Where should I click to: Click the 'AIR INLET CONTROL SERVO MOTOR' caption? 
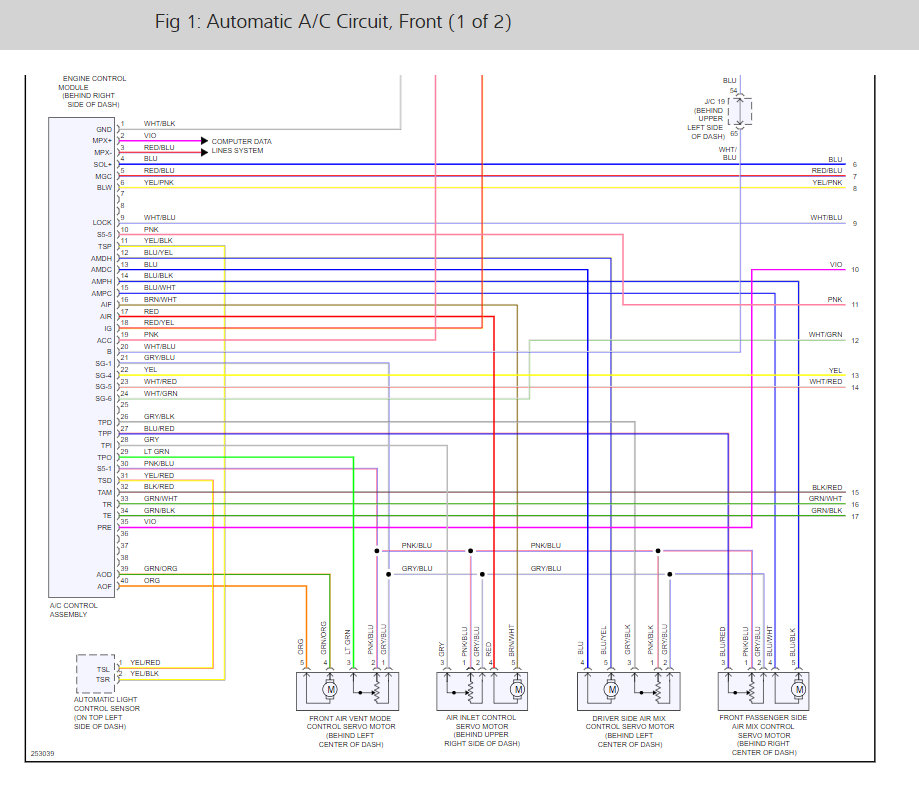tap(481, 731)
